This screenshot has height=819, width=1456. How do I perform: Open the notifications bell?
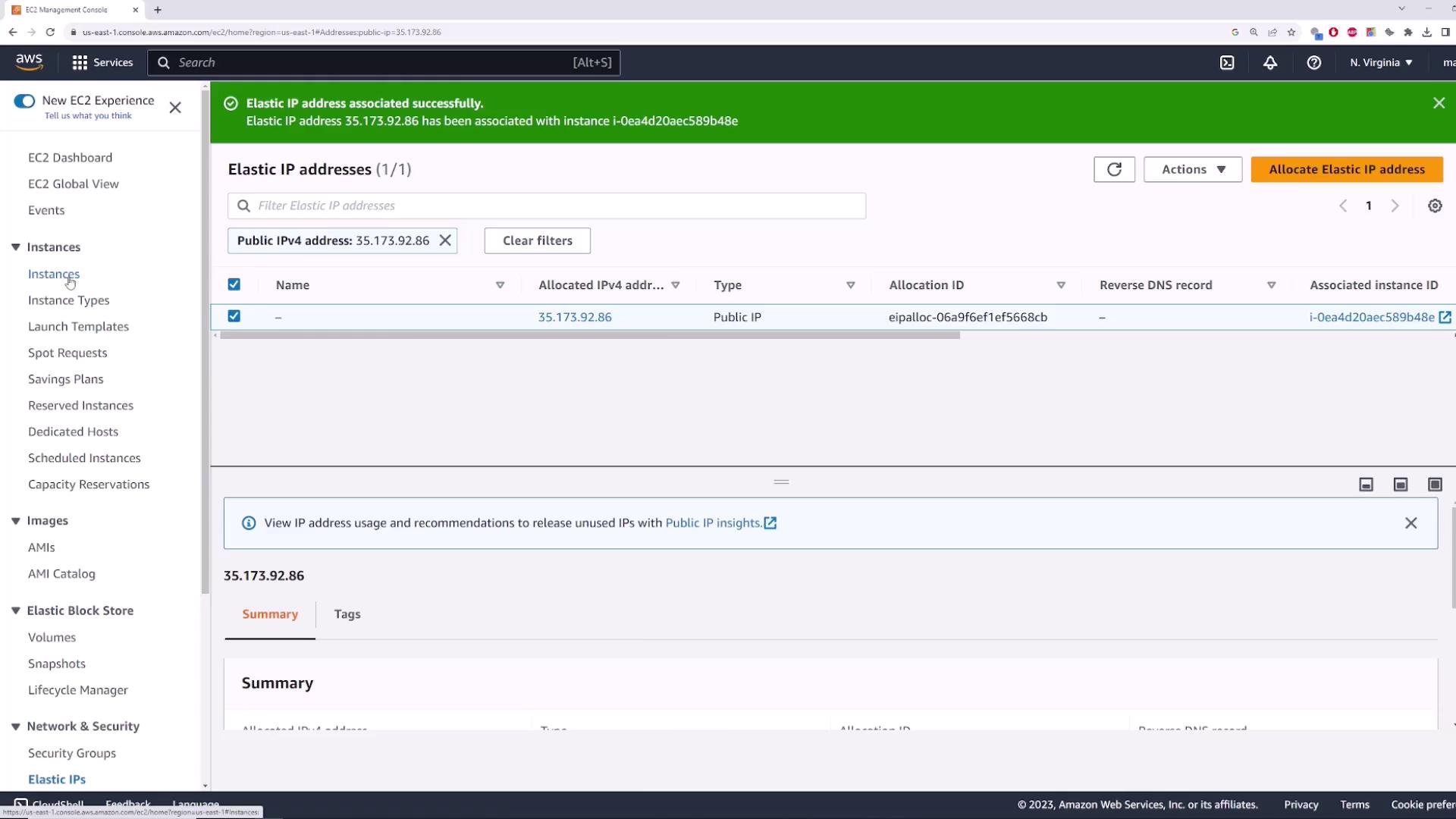click(1270, 63)
